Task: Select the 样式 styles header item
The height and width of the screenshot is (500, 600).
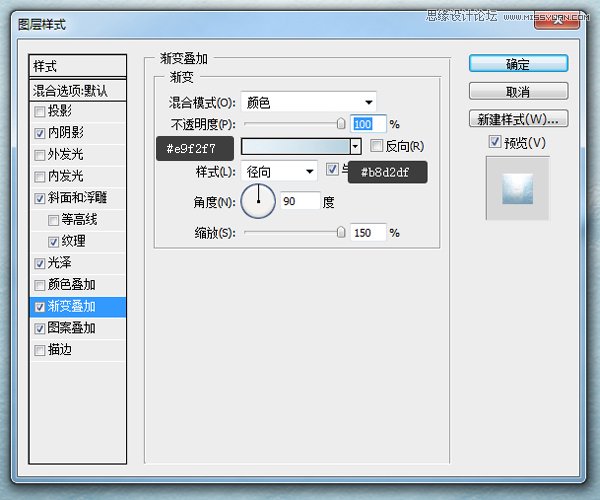Action: click(77, 66)
